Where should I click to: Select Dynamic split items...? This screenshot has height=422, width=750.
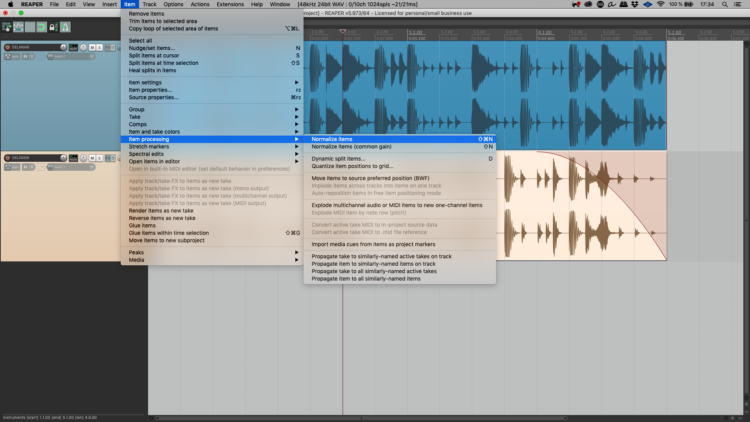pyautogui.click(x=399, y=158)
